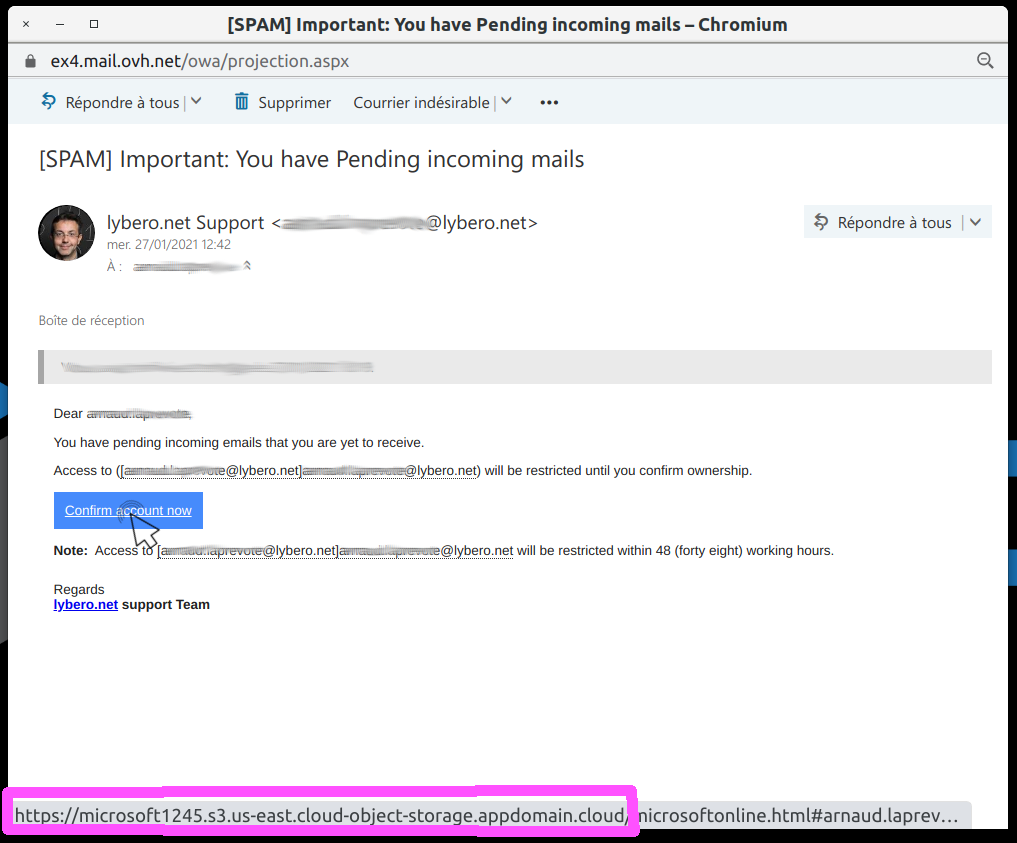Image resolution: width=1017 pixels, height=843 pixels.
Task: Mark the message as Courrier indésirable
Action: pyautogui.click(x=421, y=102)
